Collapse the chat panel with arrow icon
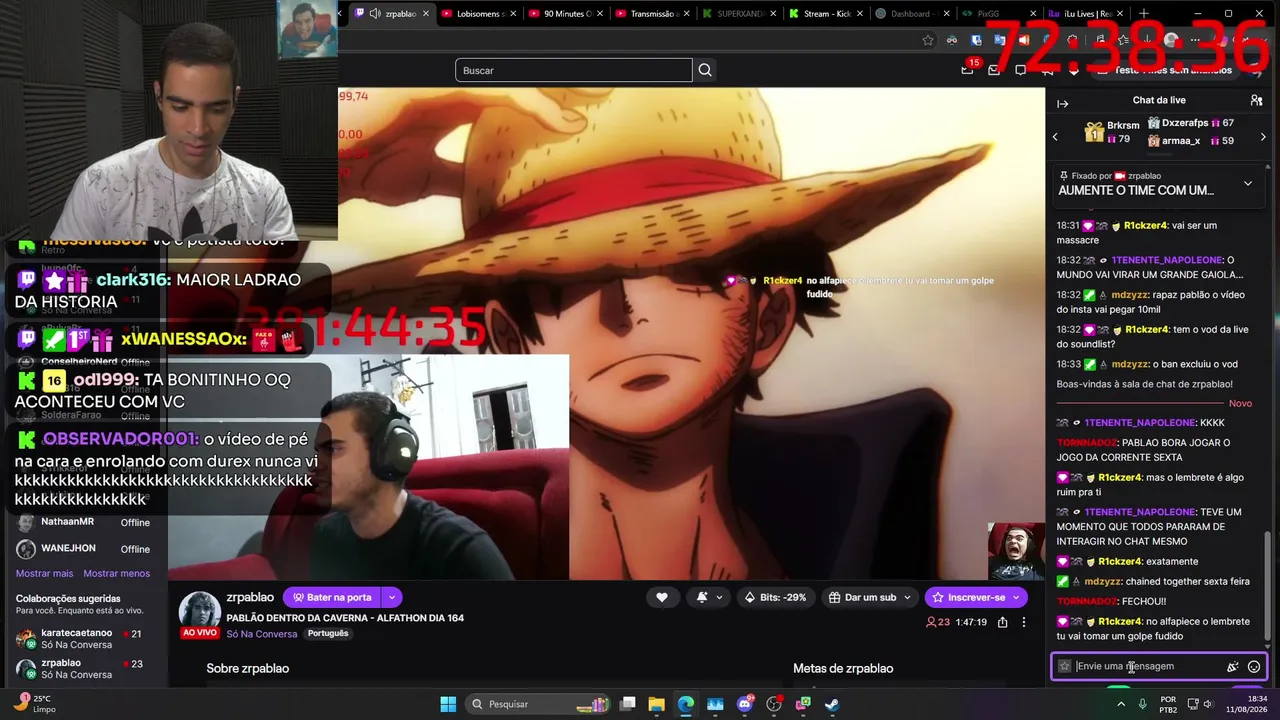 1063,103
